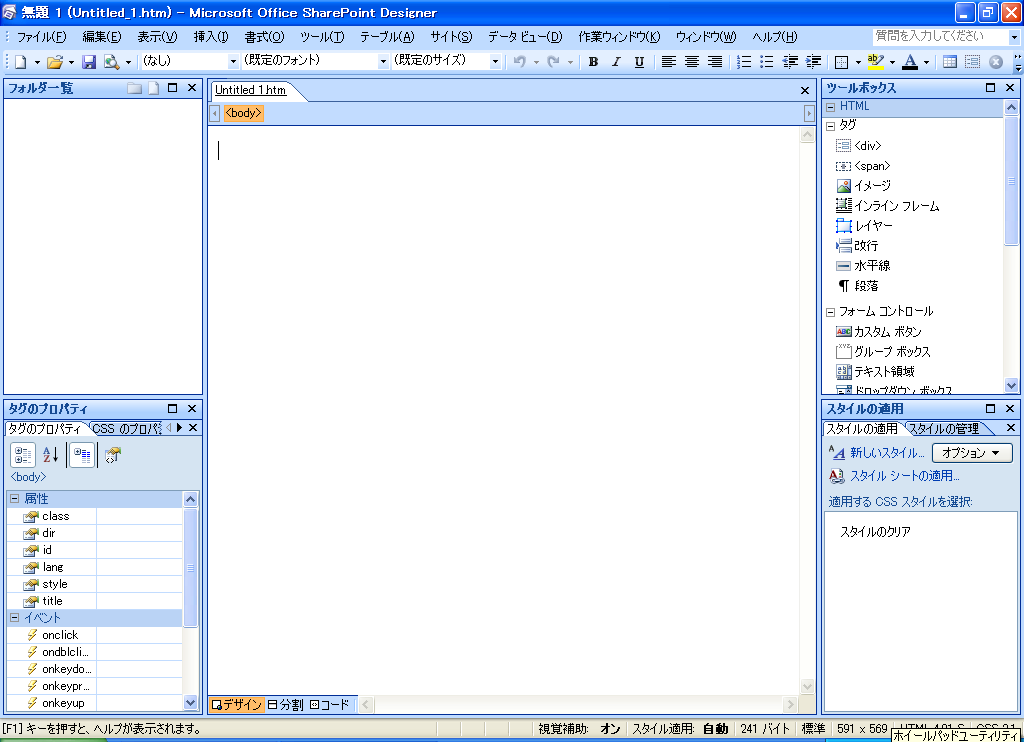
Task: Click the increase indent icon
Action: click(x=813, y=61)
